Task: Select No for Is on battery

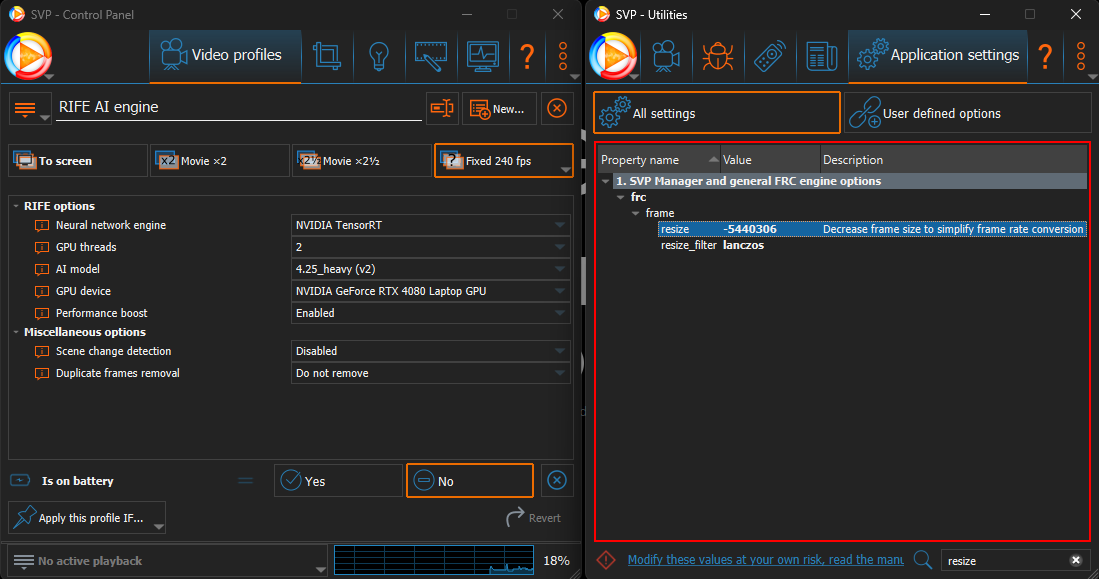Action: pyautogui.click(x=470, y=481)
